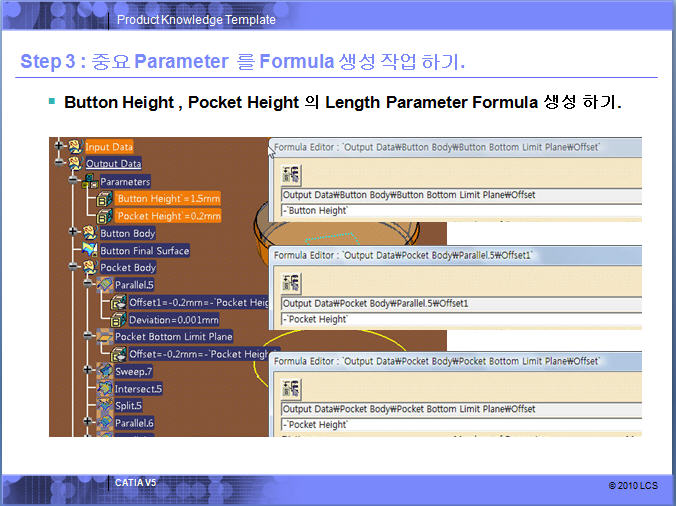Select the Pocket Bottom Limit Plane item

[173, 336]
